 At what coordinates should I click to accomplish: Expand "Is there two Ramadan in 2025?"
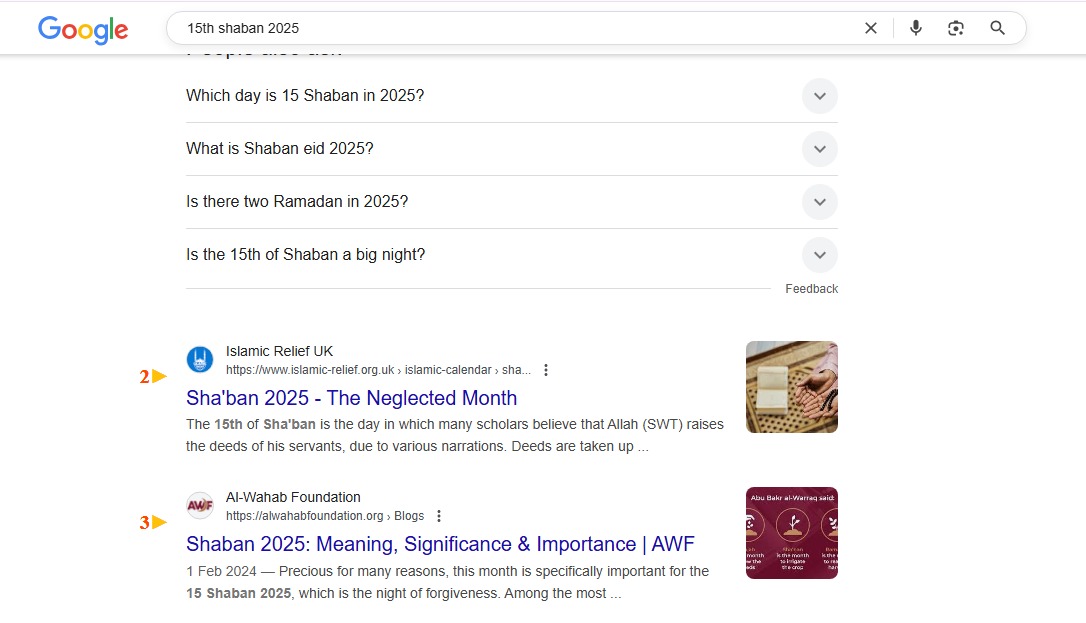click(x=819, y=202)
